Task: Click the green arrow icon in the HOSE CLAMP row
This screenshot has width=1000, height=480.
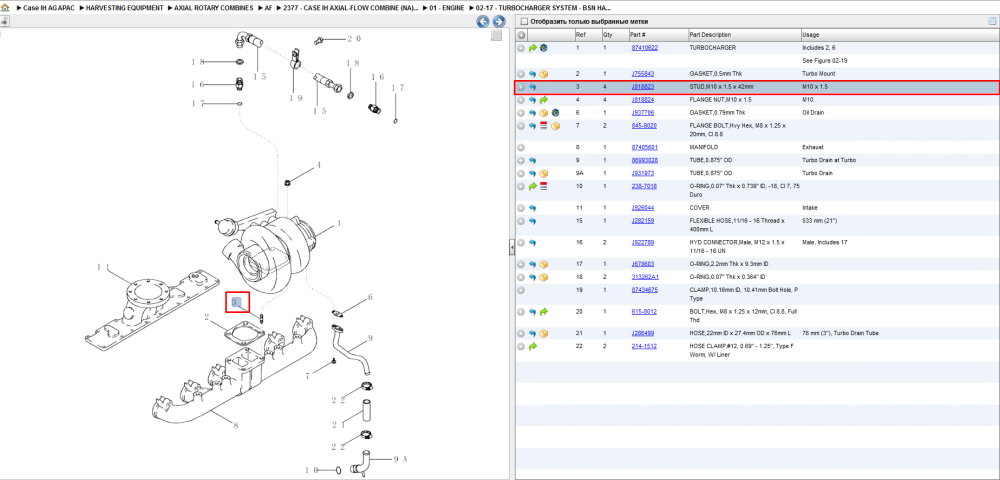Action: (x=533, y=346)
